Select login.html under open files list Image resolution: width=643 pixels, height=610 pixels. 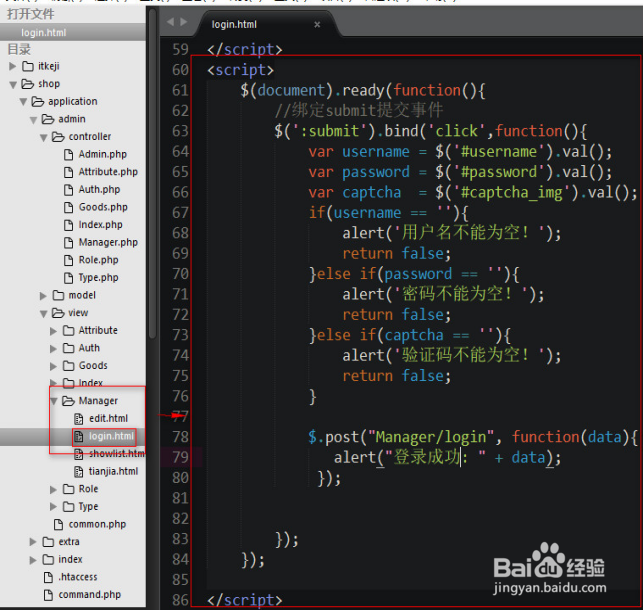click(43, 32)
